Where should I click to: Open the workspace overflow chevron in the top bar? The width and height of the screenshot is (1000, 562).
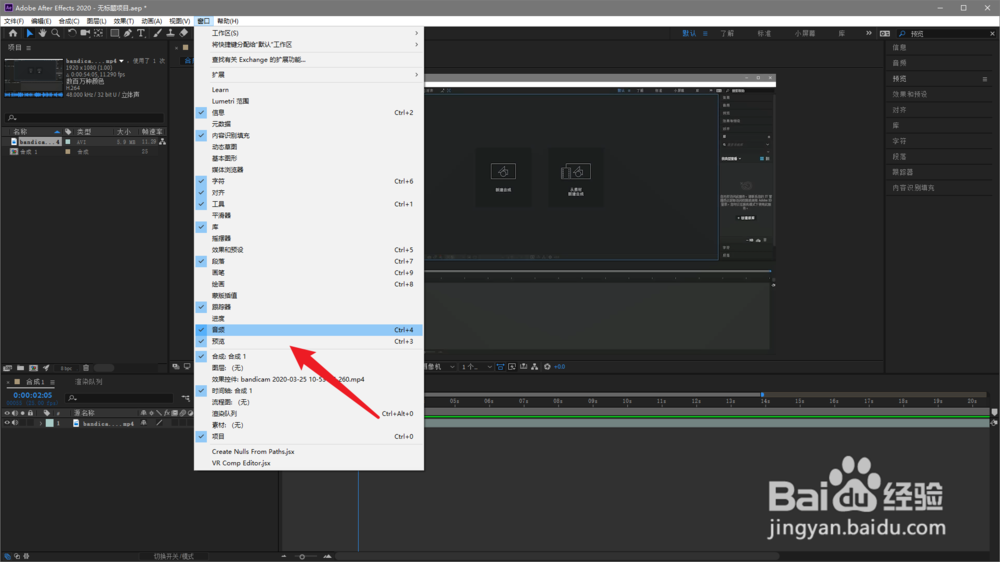[x=869, y=33]
